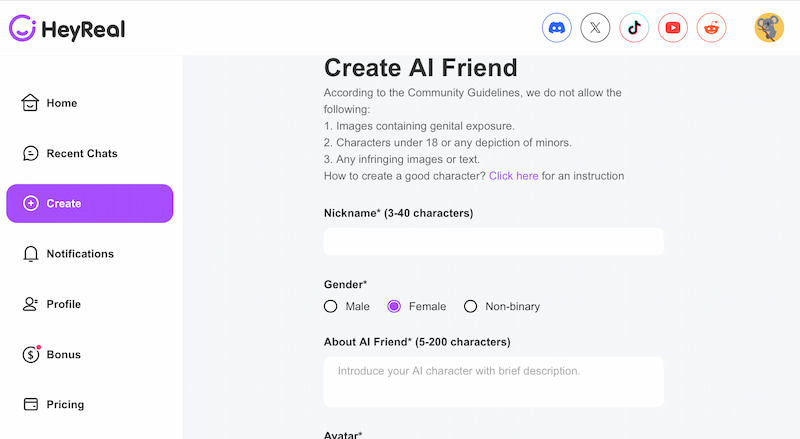Click the Profile person icon
Screen dimensions: 800x439
[x=30, y=304]
